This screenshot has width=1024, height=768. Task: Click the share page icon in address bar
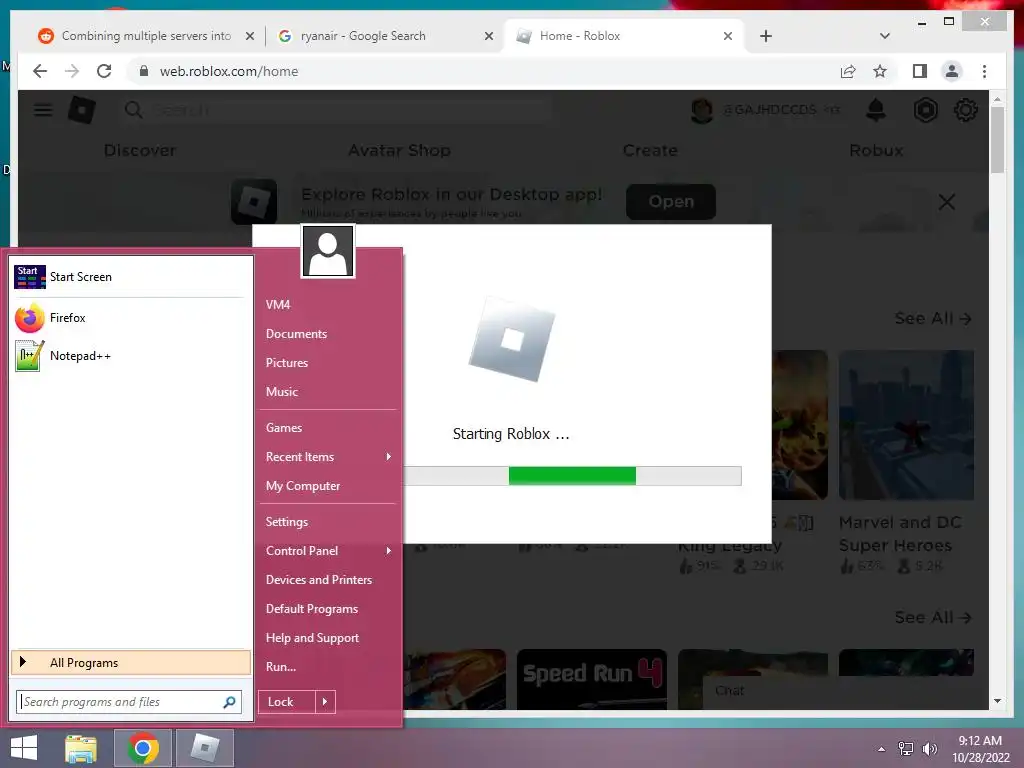[x=848, y=71]
